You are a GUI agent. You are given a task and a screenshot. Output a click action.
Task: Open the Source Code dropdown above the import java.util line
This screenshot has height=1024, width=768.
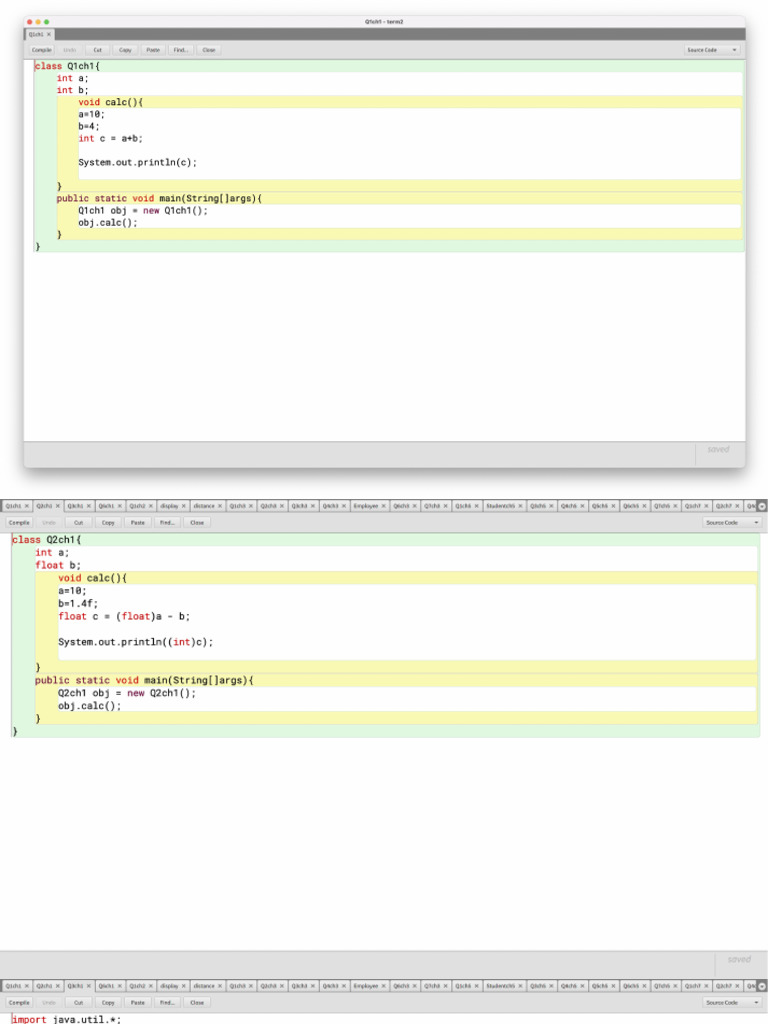click(x=732, y=1002)
